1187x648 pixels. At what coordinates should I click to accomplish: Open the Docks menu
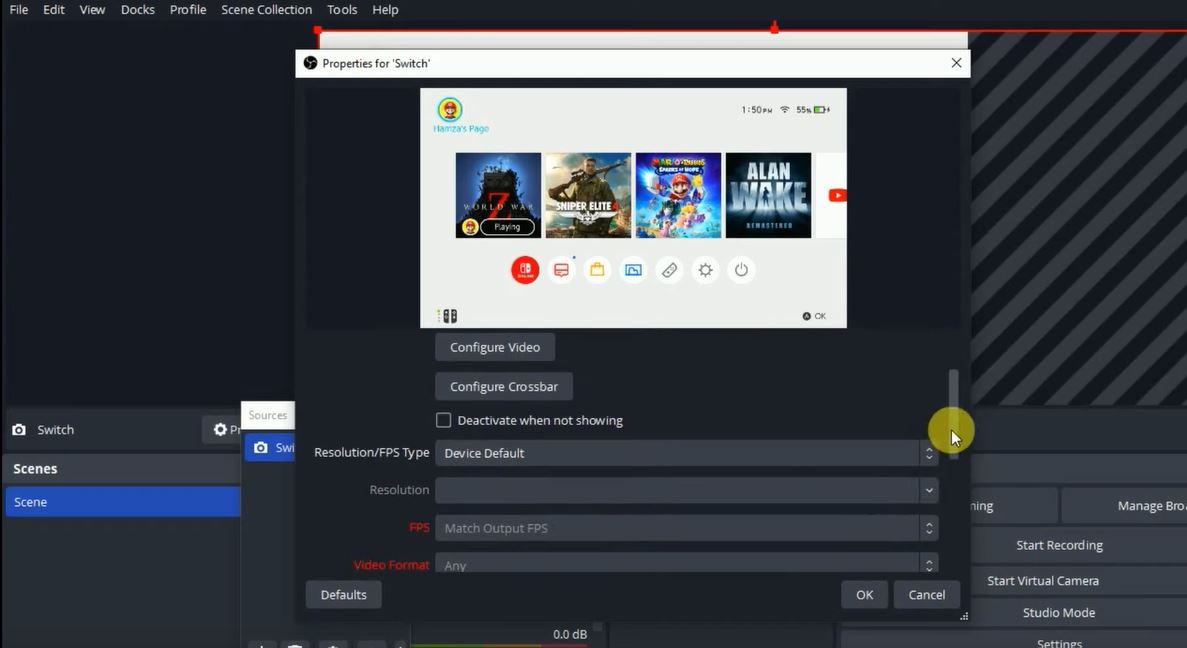[138, 10]
